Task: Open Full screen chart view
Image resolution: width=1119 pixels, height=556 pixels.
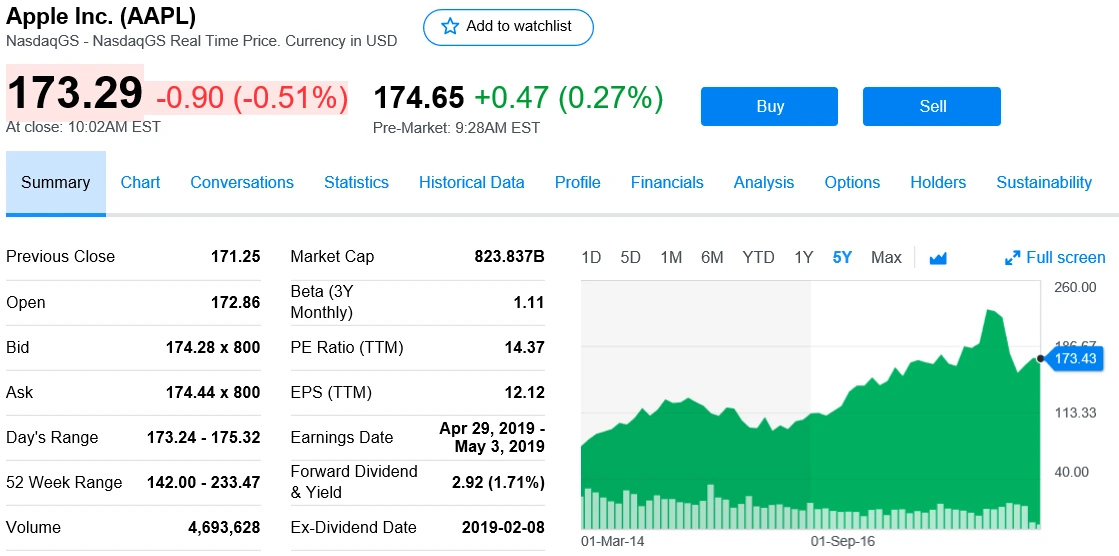Action: click(x=1055, y=258)
